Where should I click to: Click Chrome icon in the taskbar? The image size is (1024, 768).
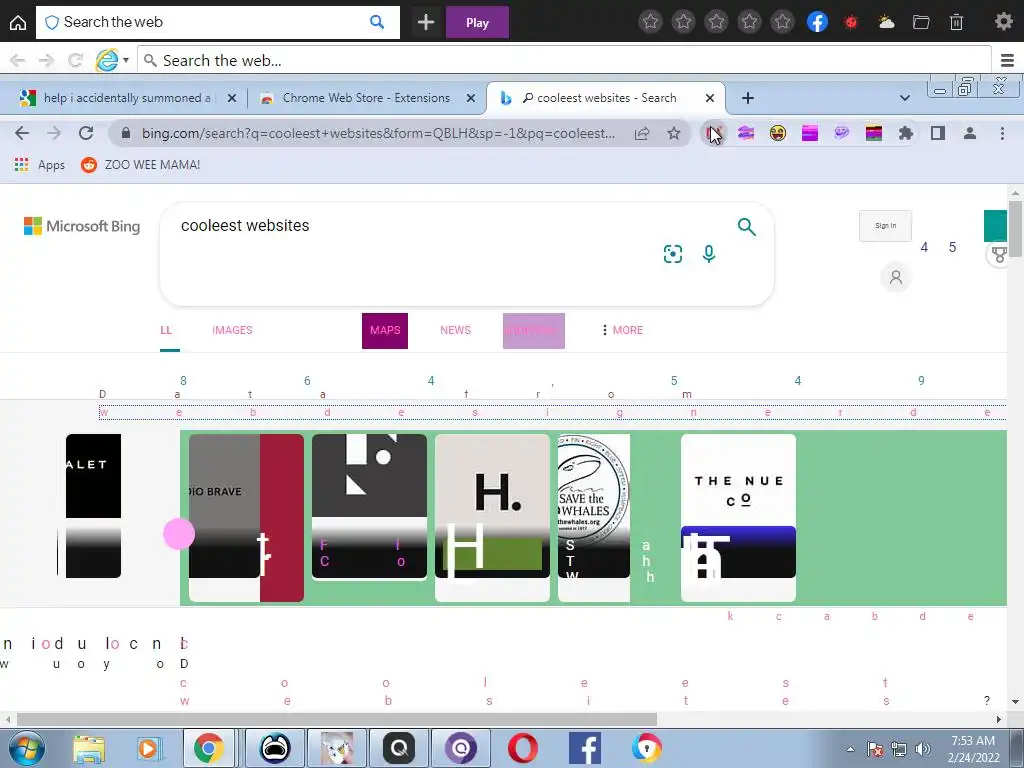[209, 748]
